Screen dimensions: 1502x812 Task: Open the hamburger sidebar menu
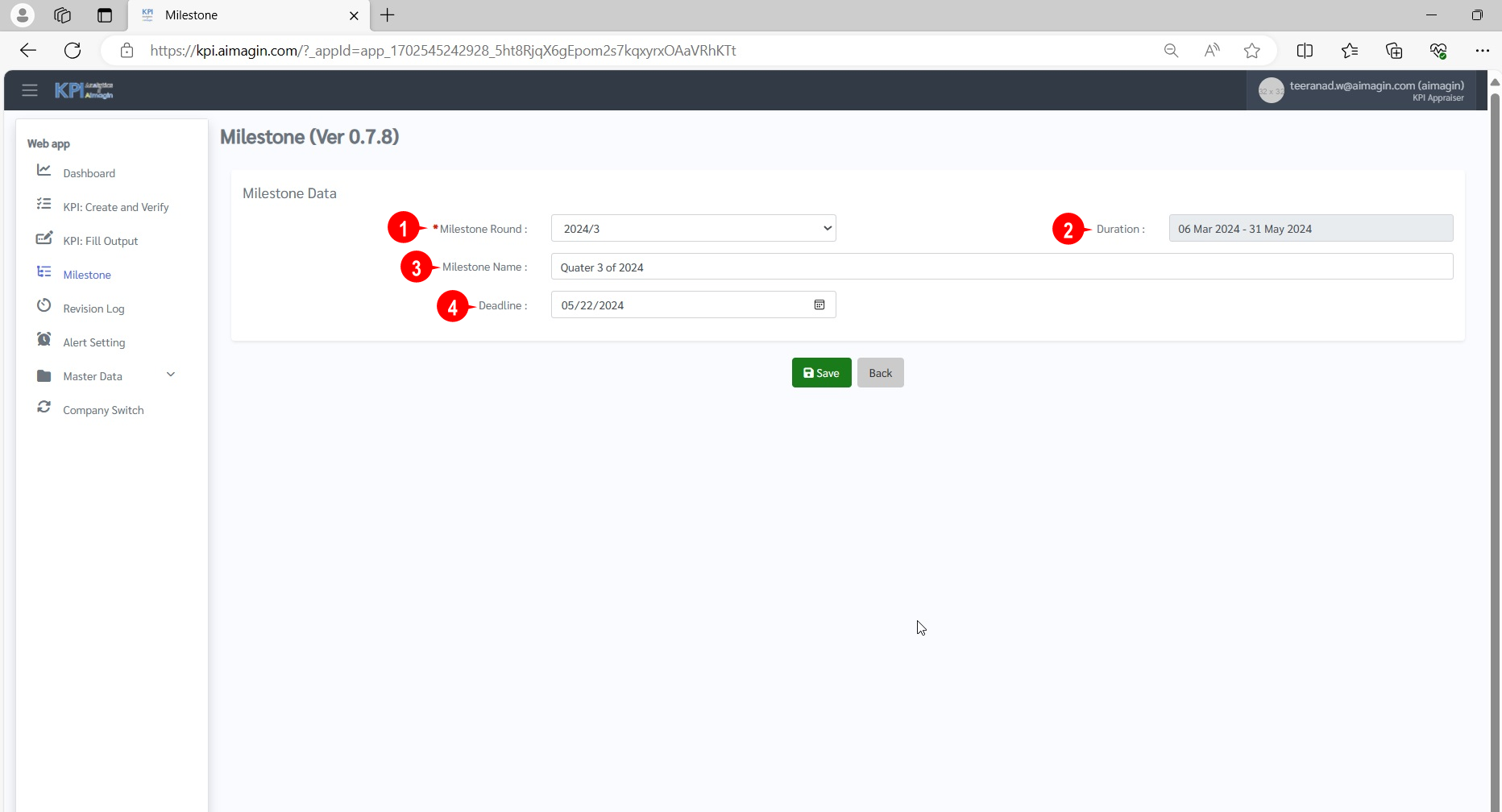pos(30,90)
